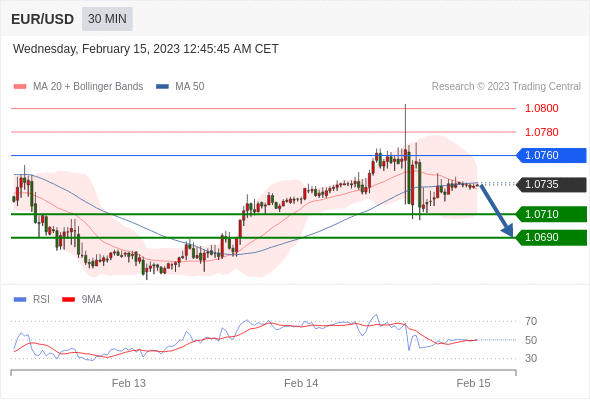Click the Feb 14 axis date label
The image size is (590, 400).
301,383
